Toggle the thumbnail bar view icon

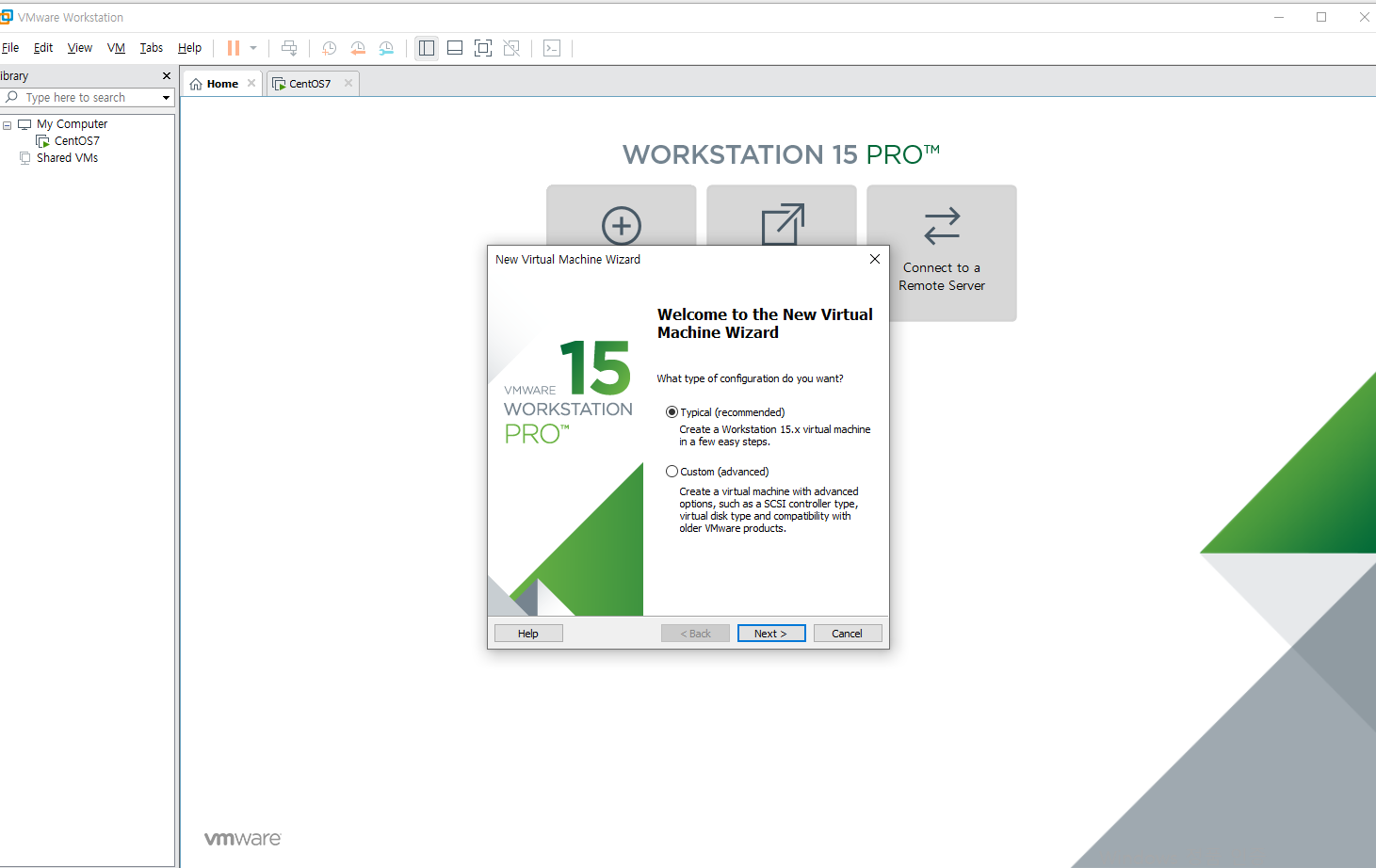click(x=455, y=48)
